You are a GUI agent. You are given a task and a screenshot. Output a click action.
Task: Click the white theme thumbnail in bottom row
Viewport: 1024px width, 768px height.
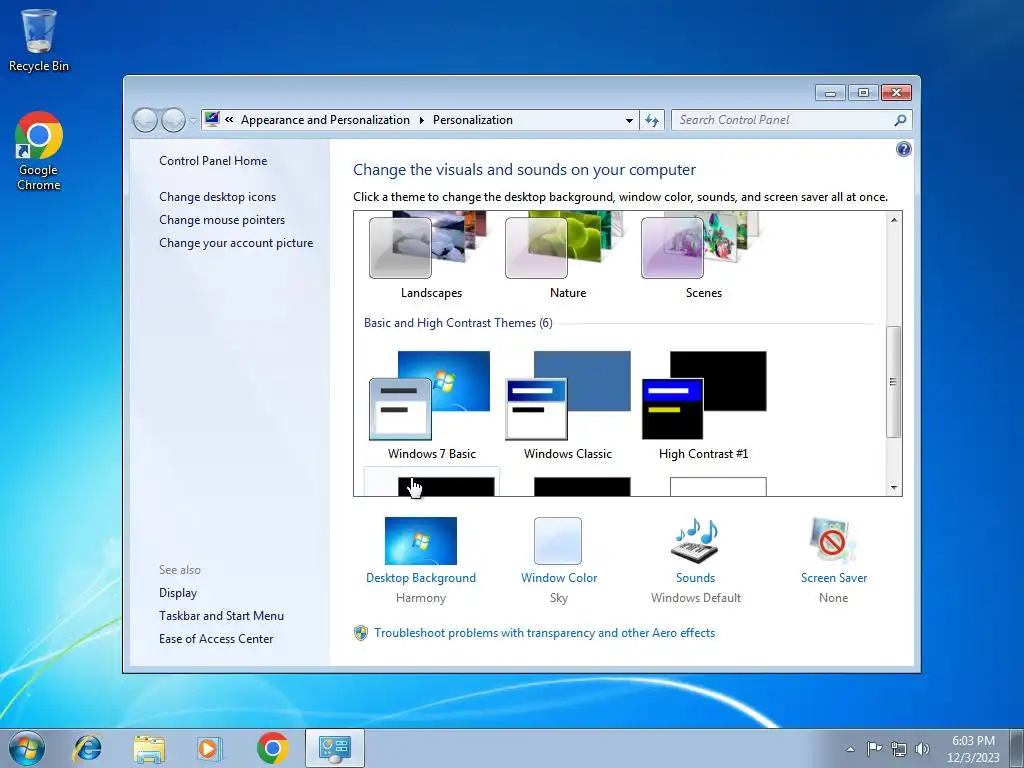[x=718, y=487]
